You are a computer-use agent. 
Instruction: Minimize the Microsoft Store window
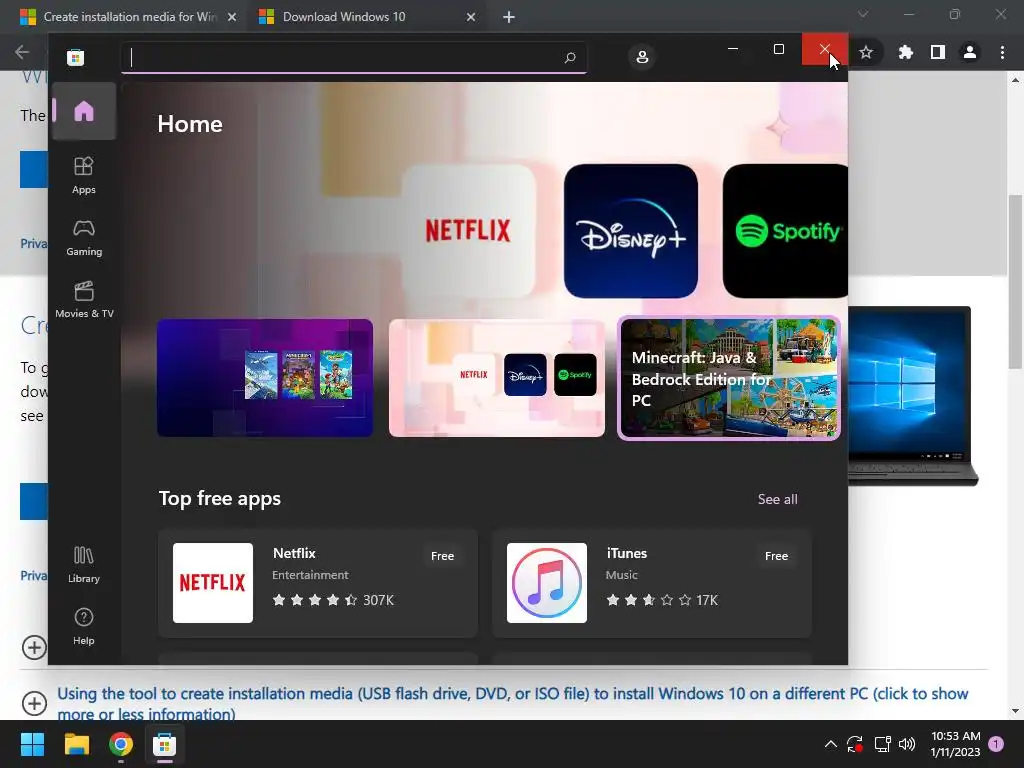(733, 49)
